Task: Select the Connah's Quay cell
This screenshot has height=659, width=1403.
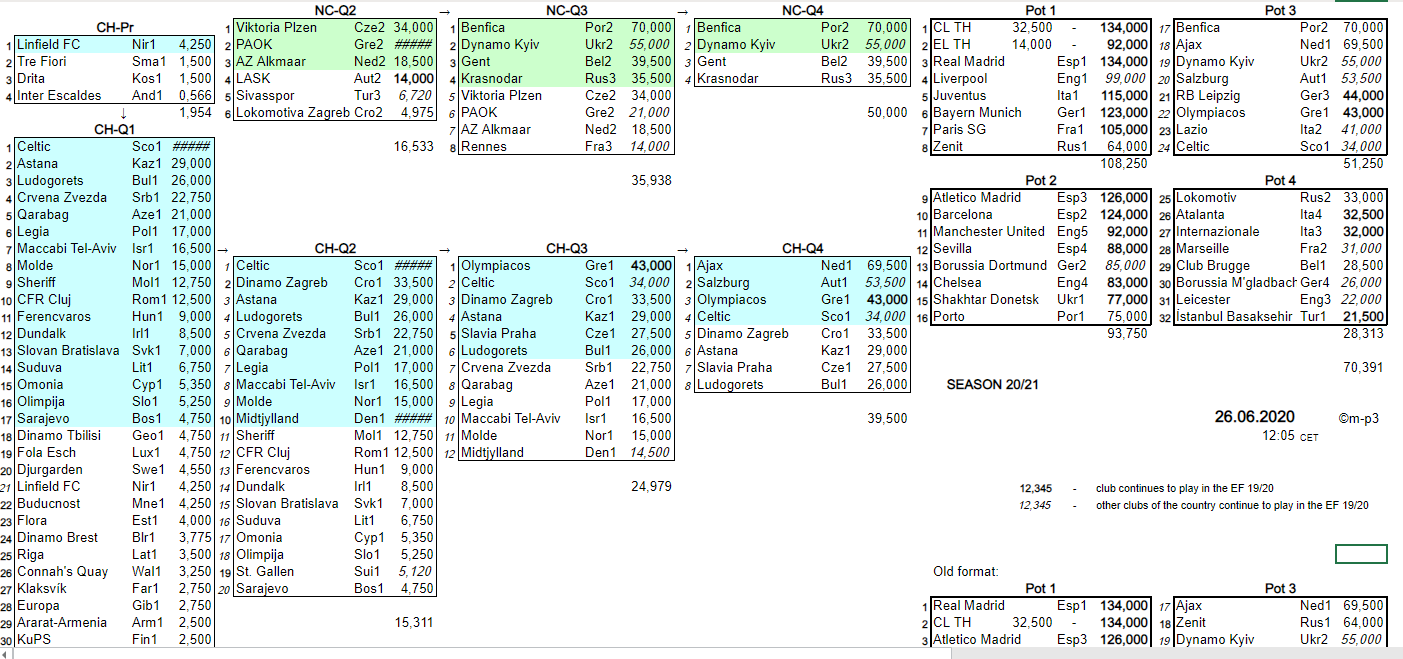Action: tap(62, 572)
